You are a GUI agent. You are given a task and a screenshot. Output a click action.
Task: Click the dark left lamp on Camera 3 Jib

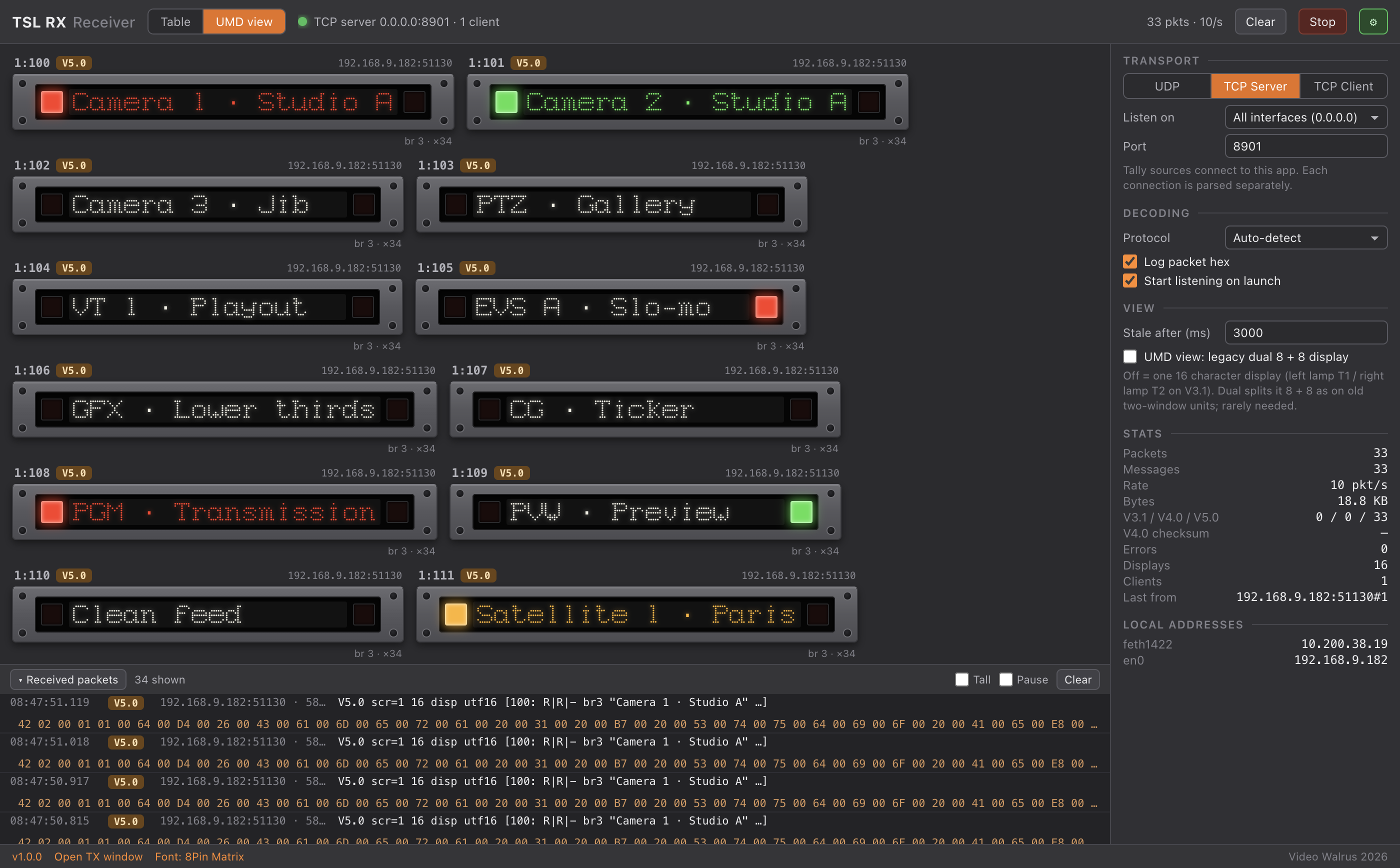coord(51,204)
